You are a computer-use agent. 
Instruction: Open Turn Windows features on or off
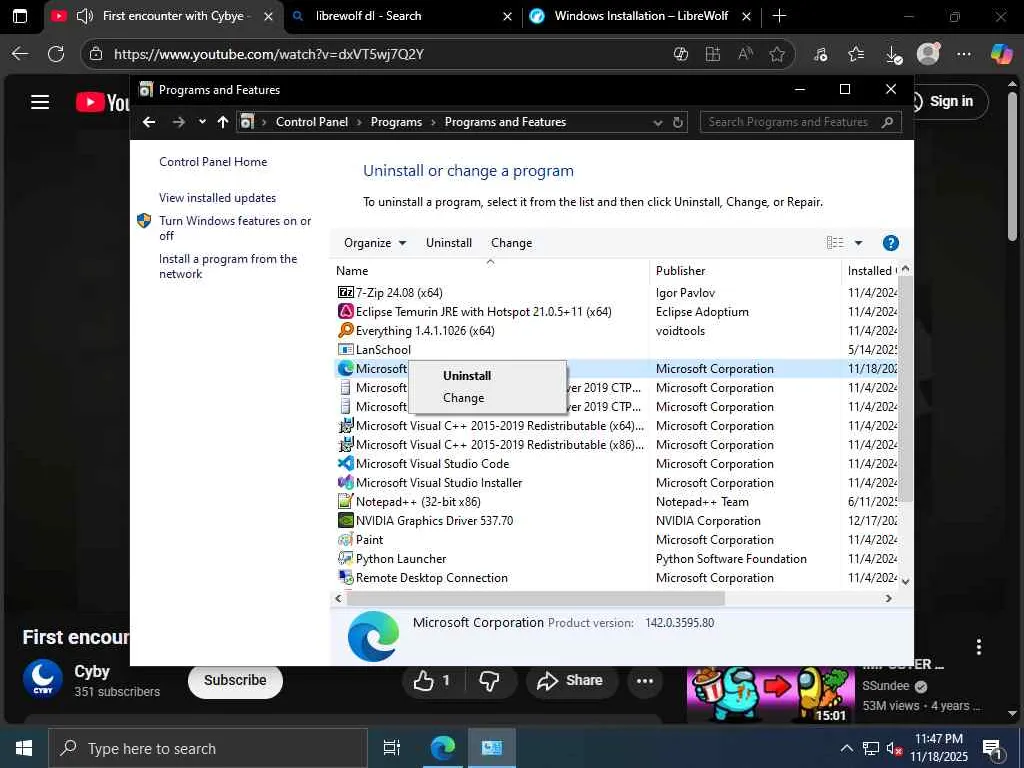point(235,228)
